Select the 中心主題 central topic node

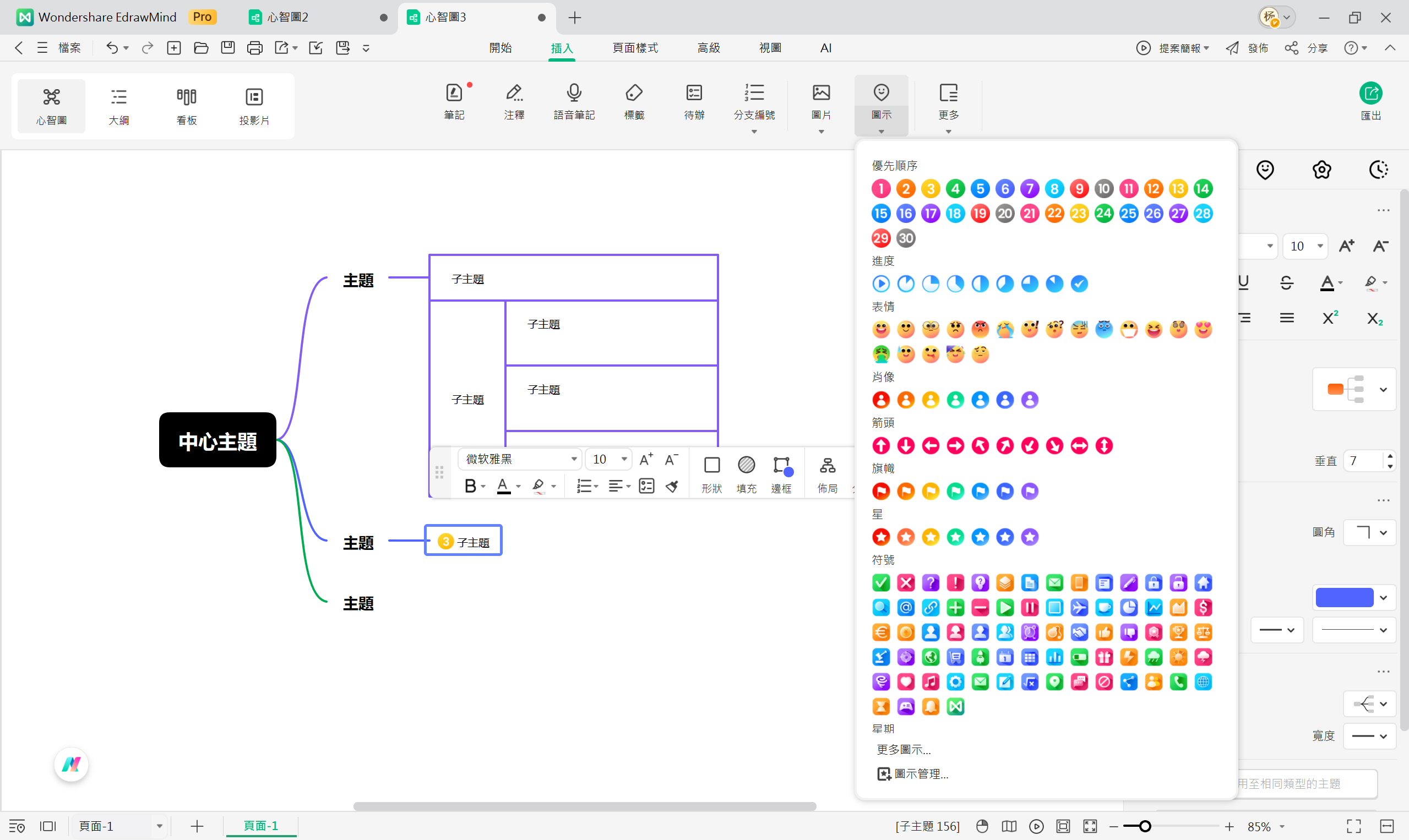(x=217, y=440)
